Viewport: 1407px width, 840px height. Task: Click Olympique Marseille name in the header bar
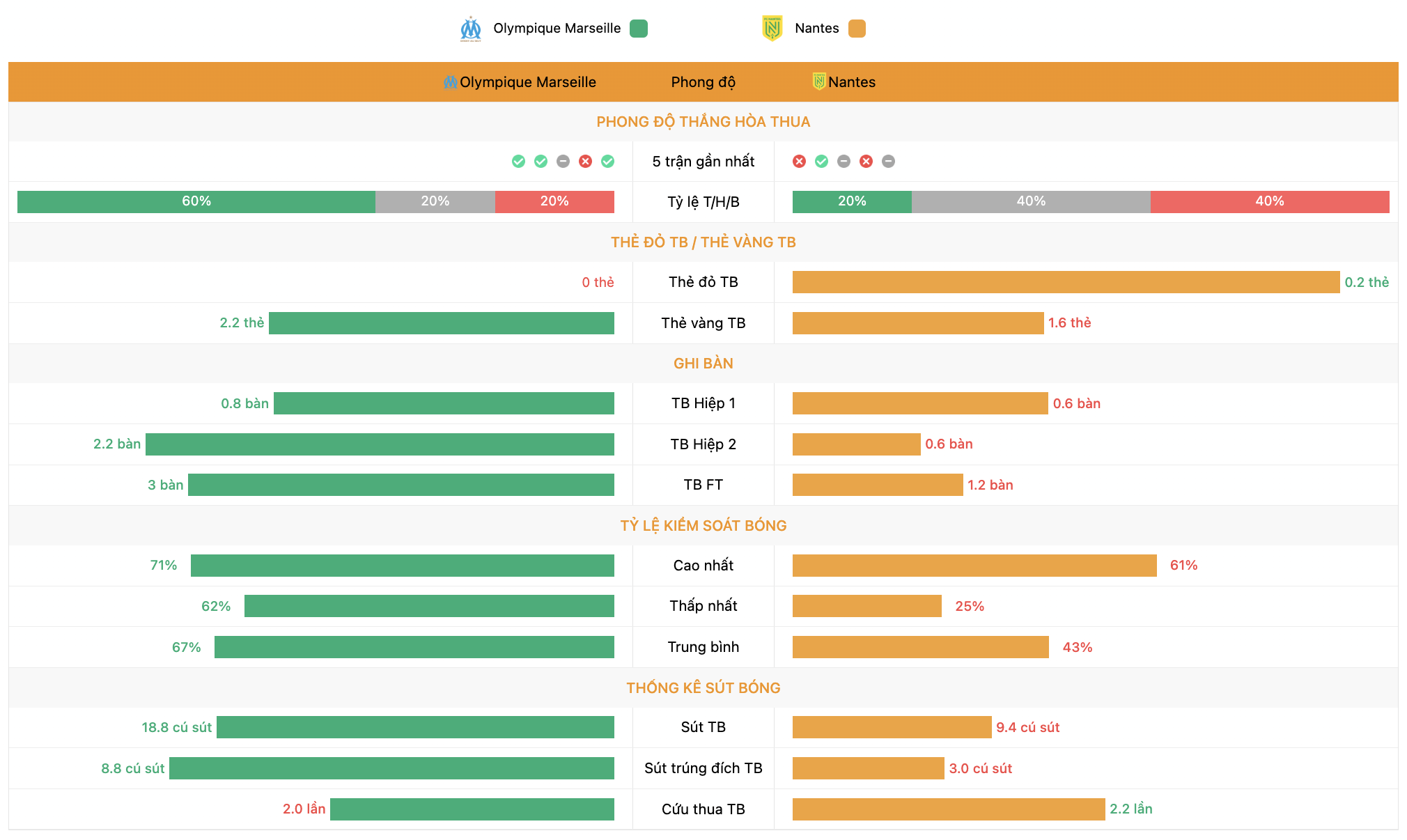click(x=528, y=82)
